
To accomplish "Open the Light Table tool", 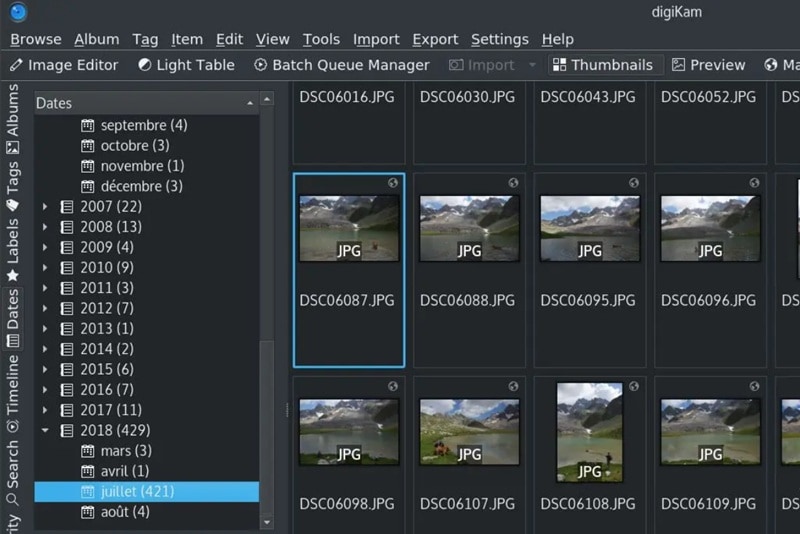I will 187,65.
